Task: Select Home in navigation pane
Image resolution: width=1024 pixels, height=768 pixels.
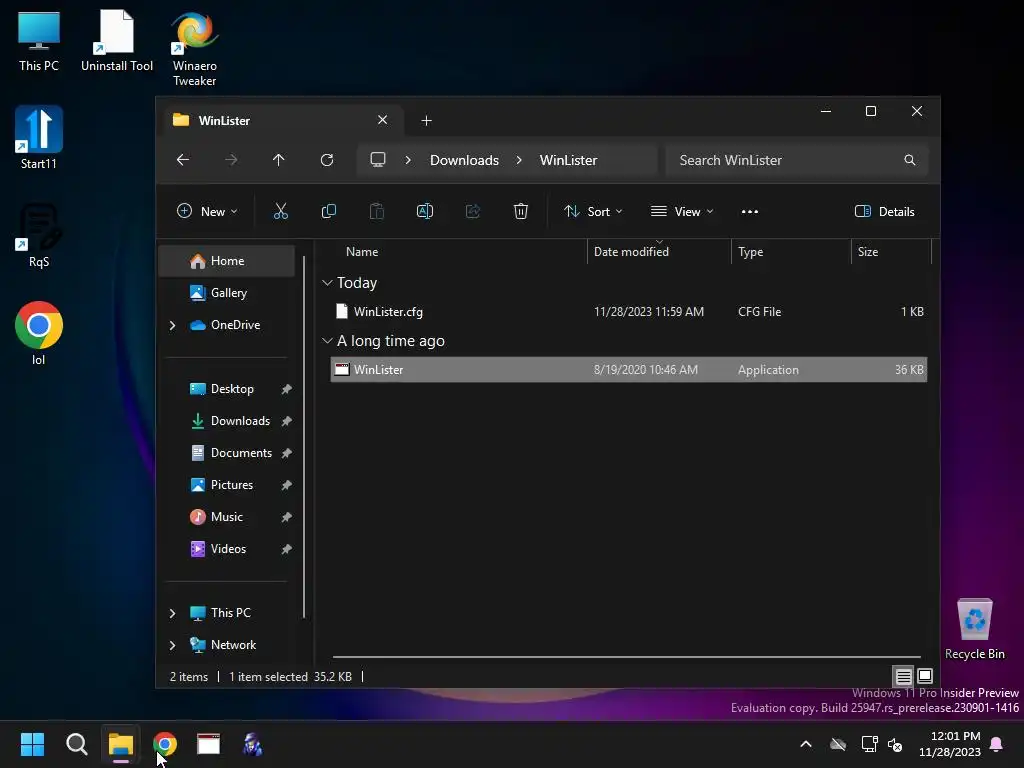Action: click(x=227, y=261)
